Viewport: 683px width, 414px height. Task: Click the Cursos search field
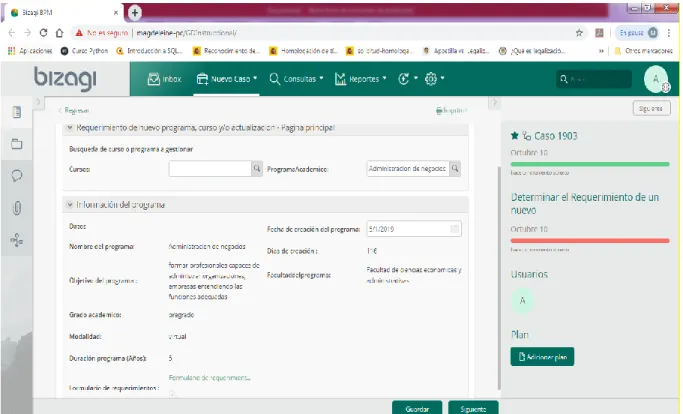click(x=210, y=169)
